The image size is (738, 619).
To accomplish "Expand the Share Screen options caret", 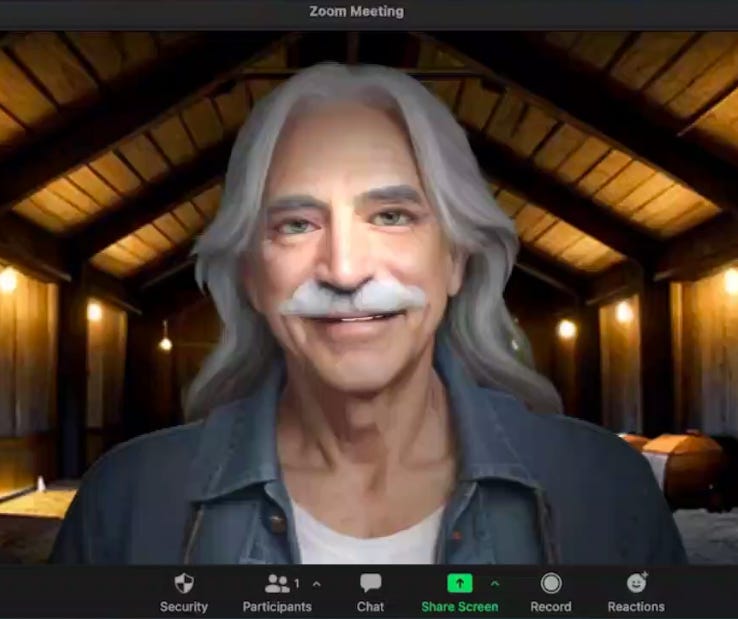I will 495,584.
